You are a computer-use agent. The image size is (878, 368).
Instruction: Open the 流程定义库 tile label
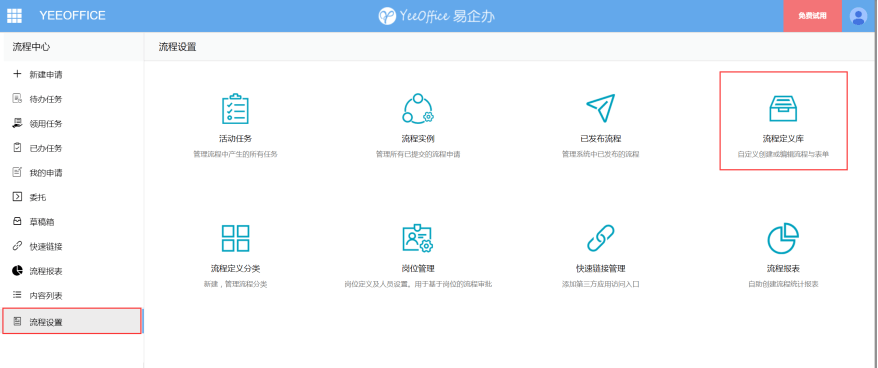point(783,138)
